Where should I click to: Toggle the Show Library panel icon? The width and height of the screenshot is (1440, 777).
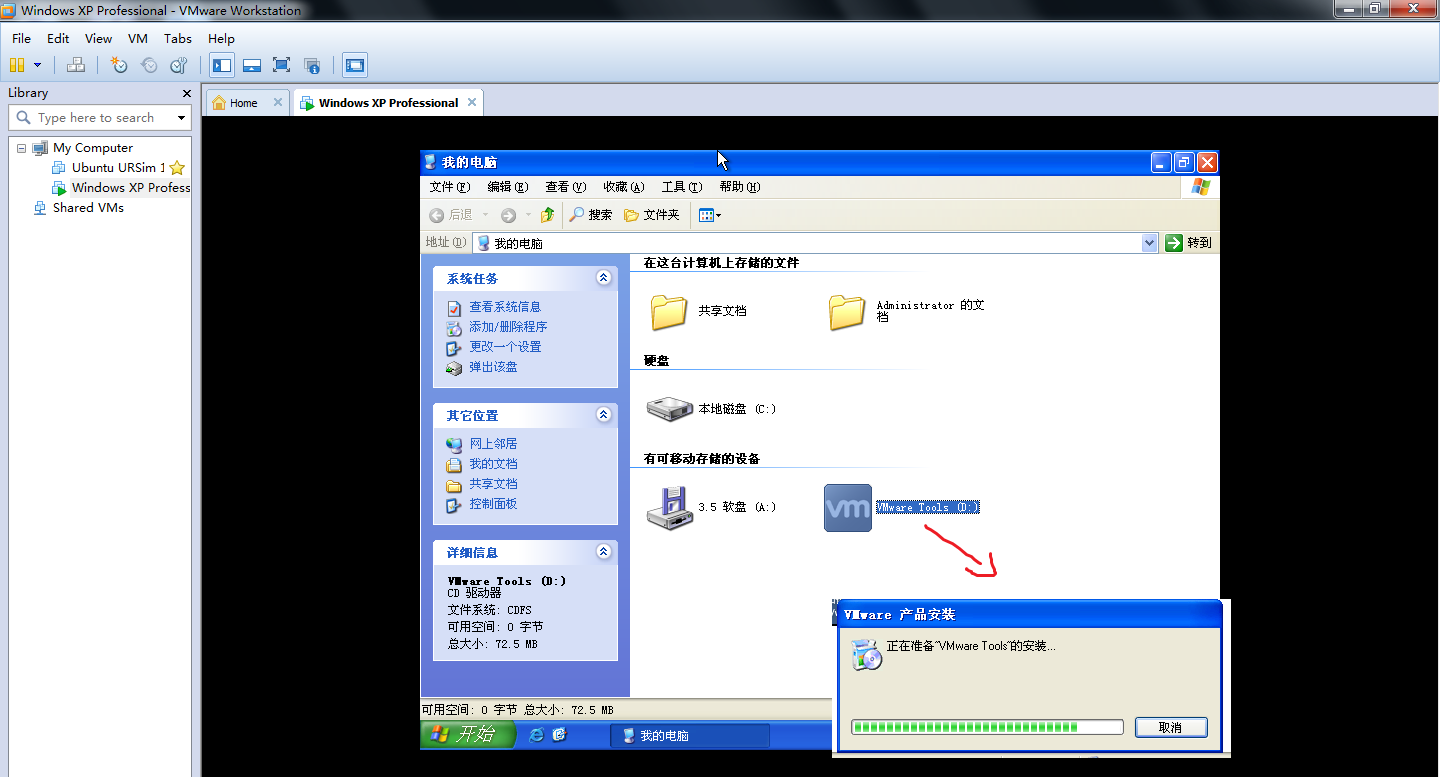(x=222, y=65)
